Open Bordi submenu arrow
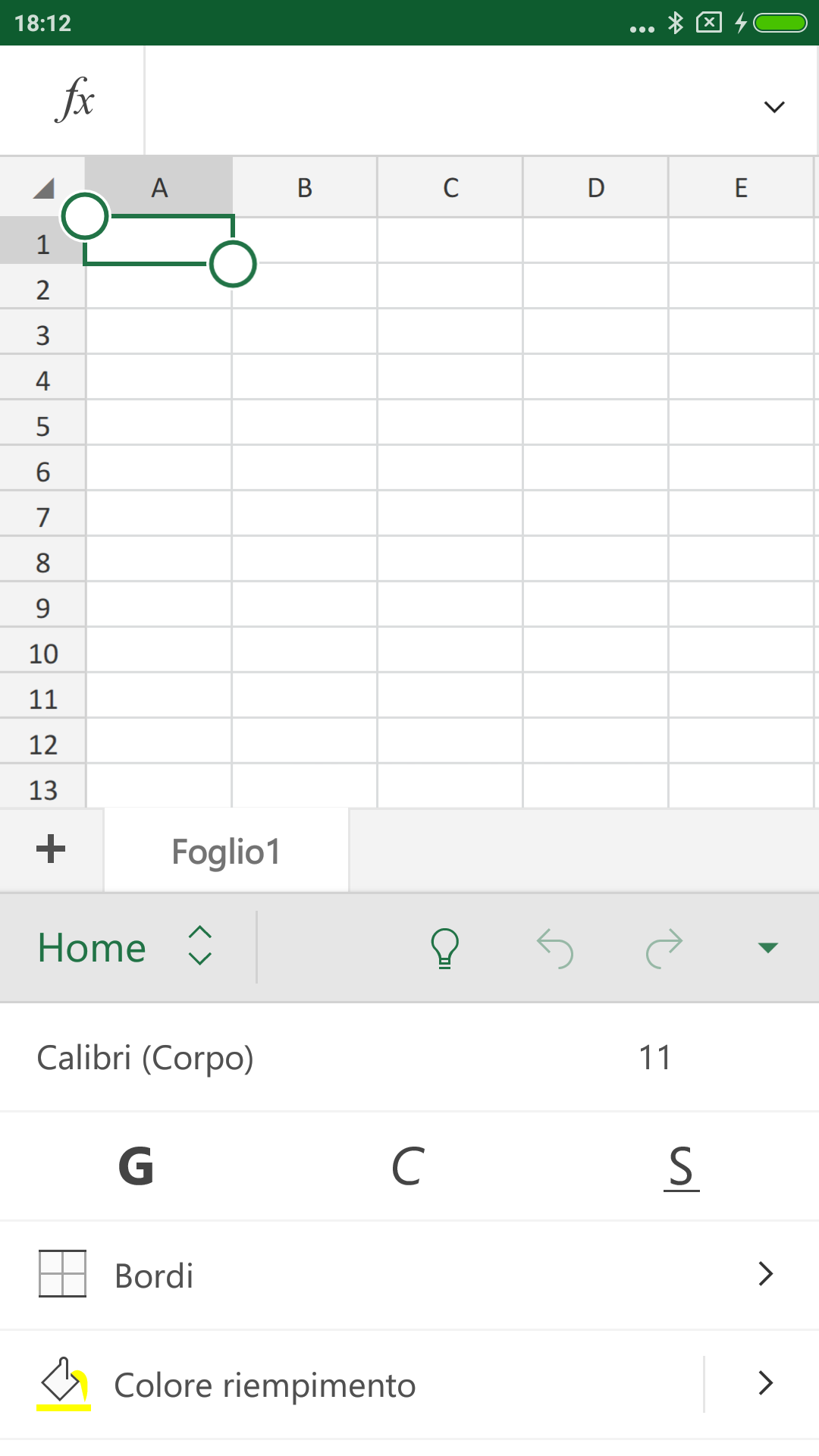 point(766,1274)
